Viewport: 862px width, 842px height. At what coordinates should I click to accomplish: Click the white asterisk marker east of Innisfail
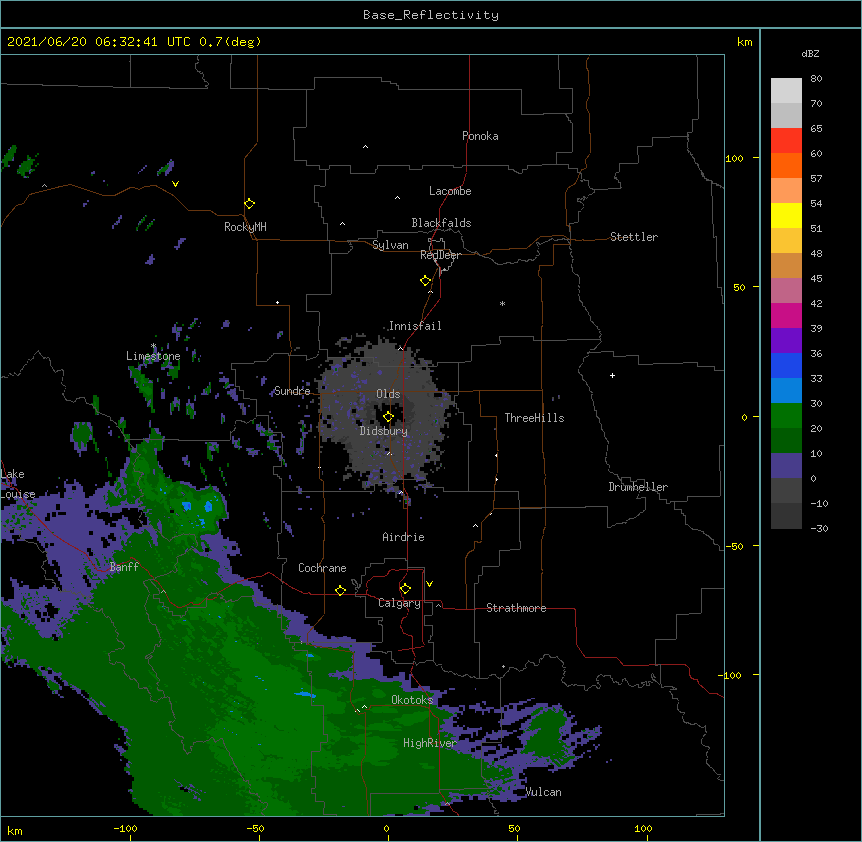click(x=502, y=303)
